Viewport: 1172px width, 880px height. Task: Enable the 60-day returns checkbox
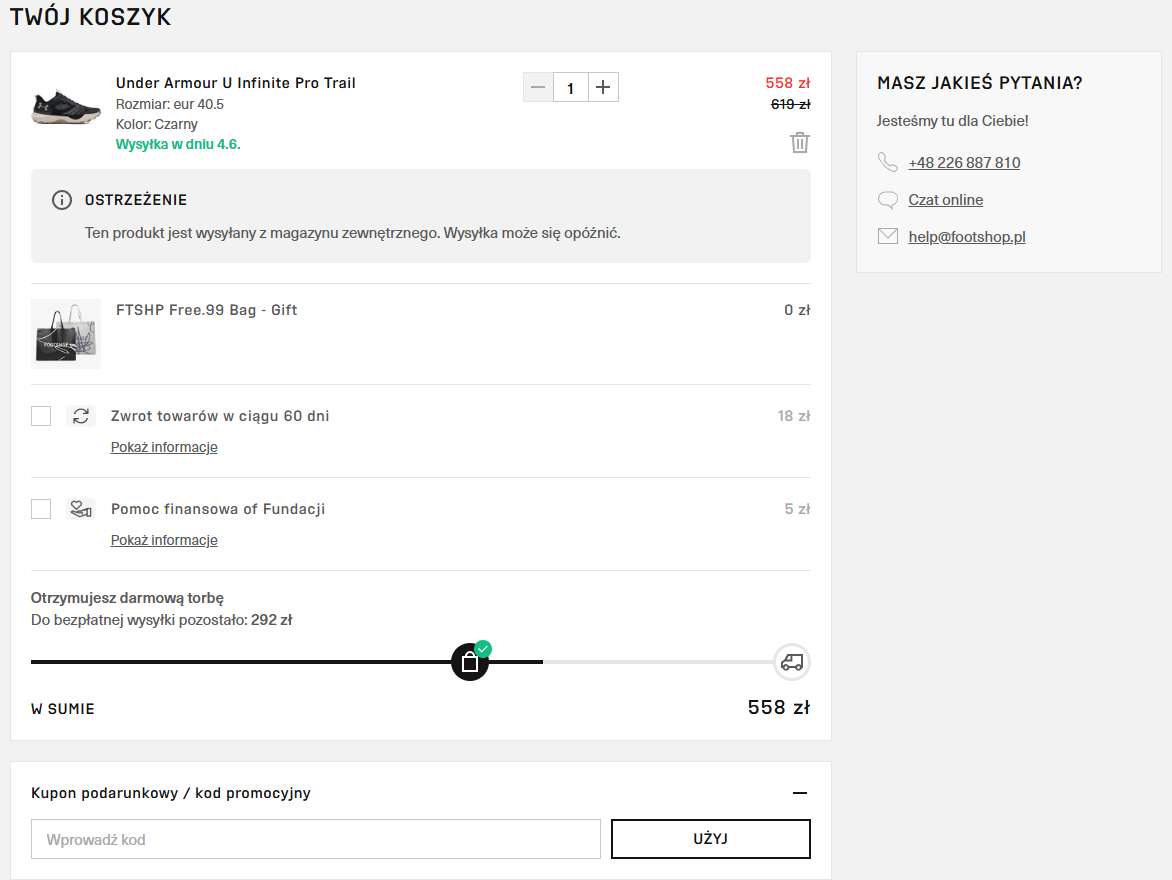pos(41,416)
